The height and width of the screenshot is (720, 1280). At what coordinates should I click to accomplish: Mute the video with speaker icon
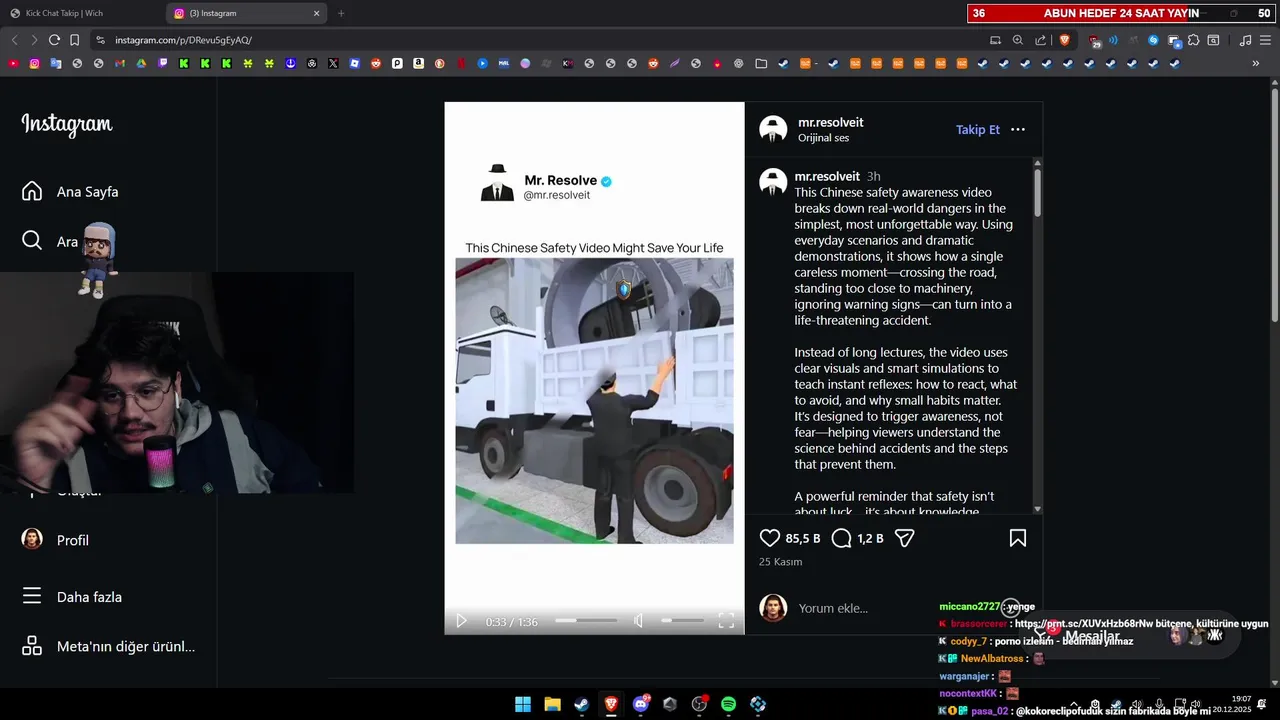click(x=638, y=621)
